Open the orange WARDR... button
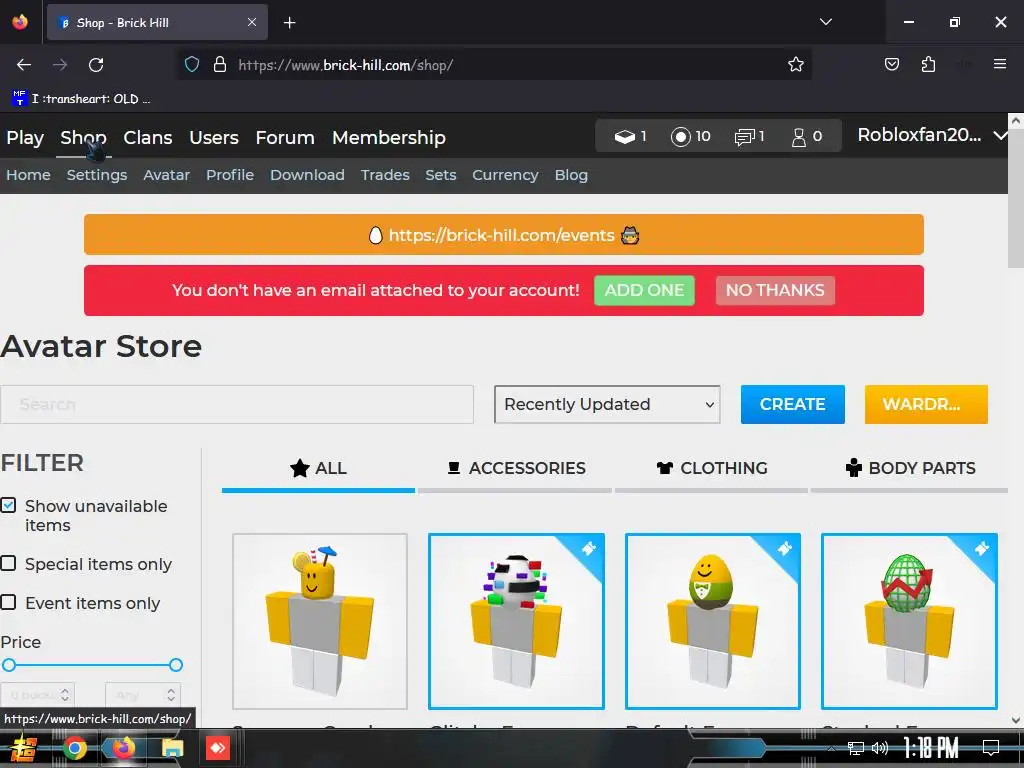The height and width of the screenshot is (768, 1024). pyautogui.click(x=926, y=404)
